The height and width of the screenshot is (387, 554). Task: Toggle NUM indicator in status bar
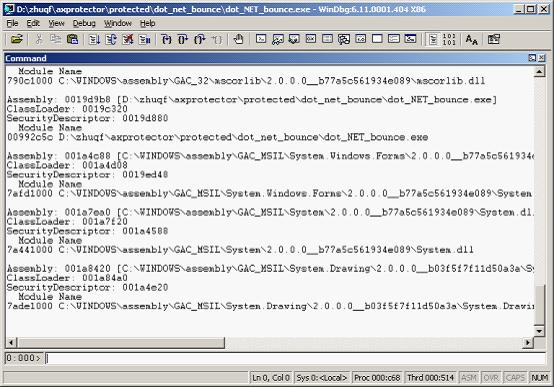click(x=540, y=378)
